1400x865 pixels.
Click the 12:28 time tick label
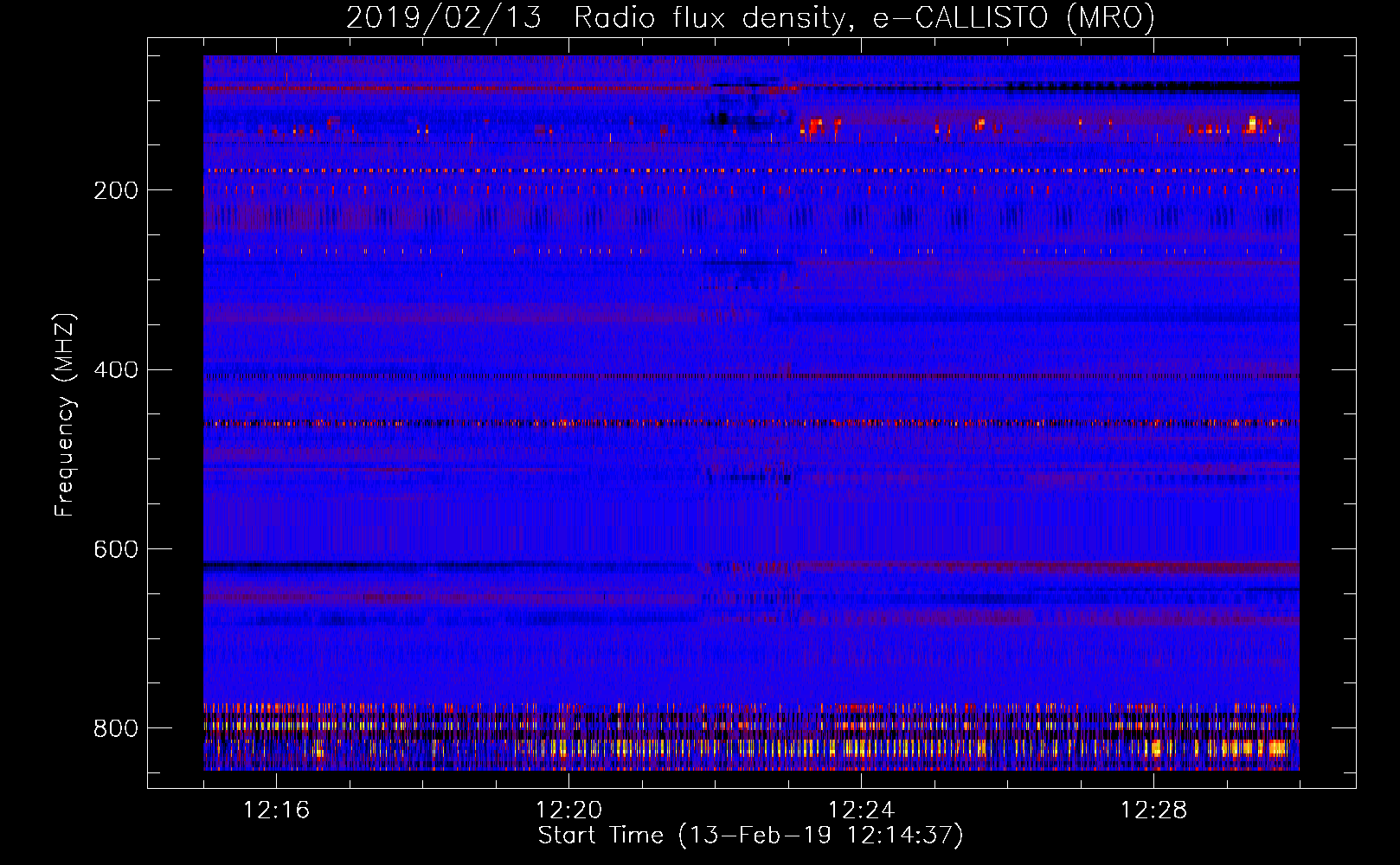click(x=1153, y=811)
